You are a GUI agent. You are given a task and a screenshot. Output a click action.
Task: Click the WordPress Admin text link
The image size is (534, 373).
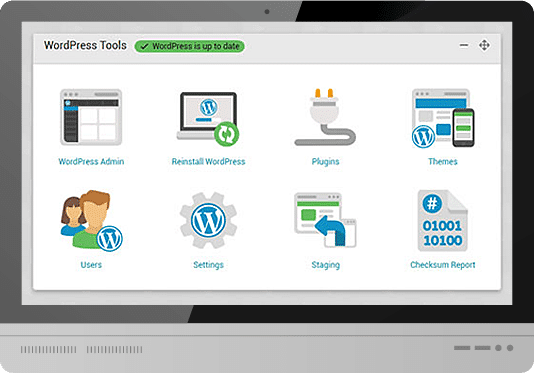coord(91,161)
